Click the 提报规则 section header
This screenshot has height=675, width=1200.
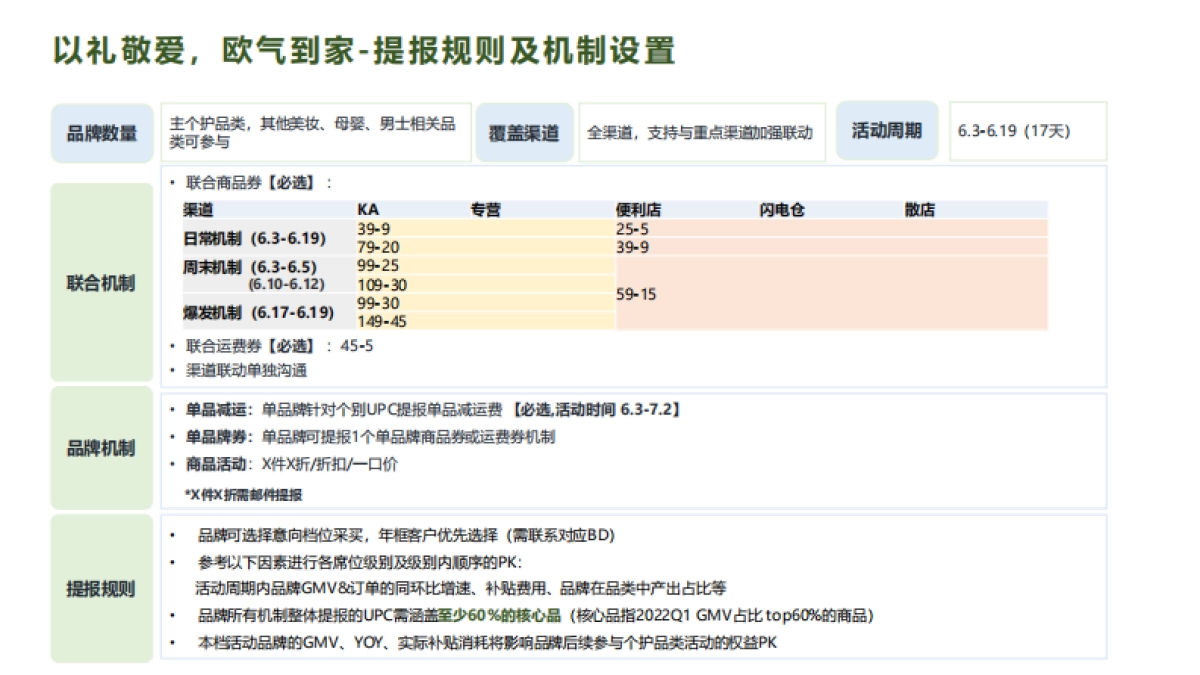click(x=100, y=590)
